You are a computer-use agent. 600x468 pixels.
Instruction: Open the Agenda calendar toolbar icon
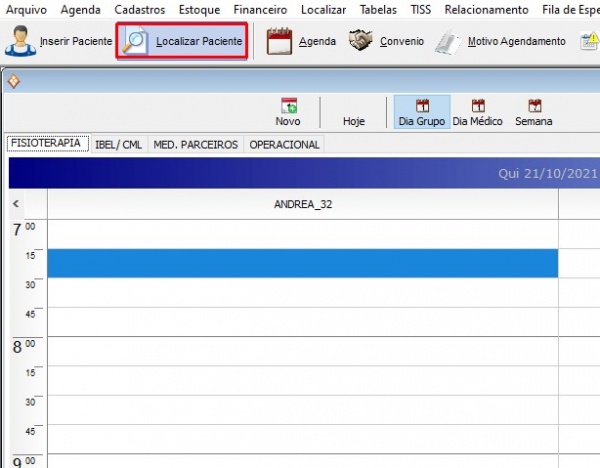pos(280,42)
